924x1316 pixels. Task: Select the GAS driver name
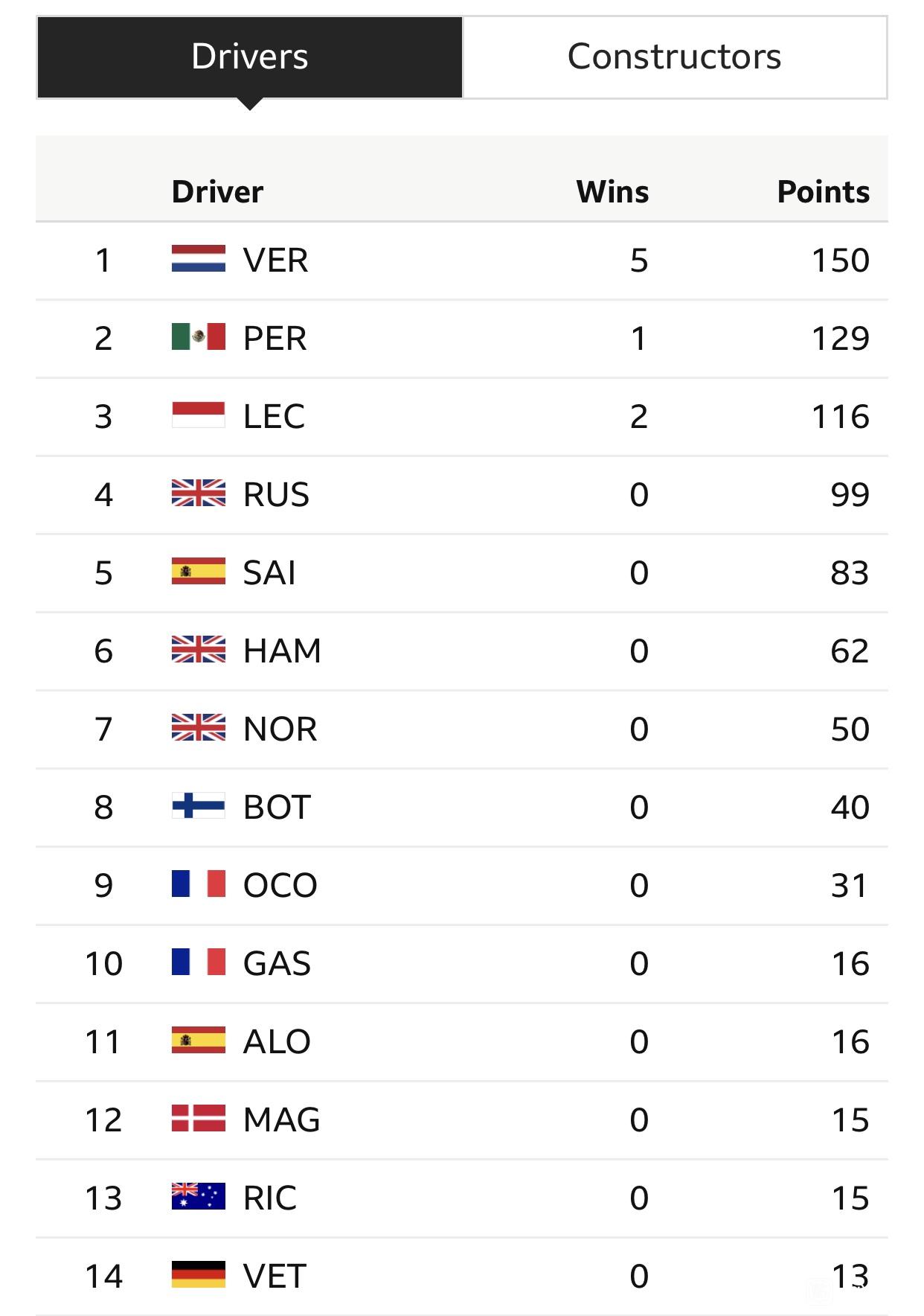click(277, 963)
